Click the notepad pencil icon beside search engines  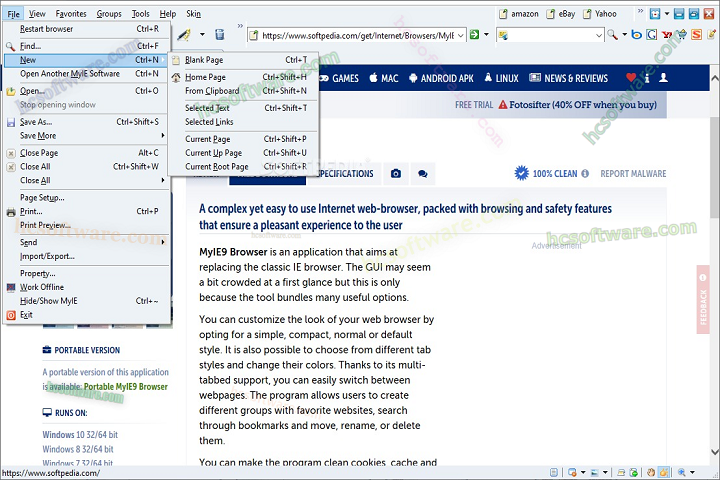click(x=712, y=34)
